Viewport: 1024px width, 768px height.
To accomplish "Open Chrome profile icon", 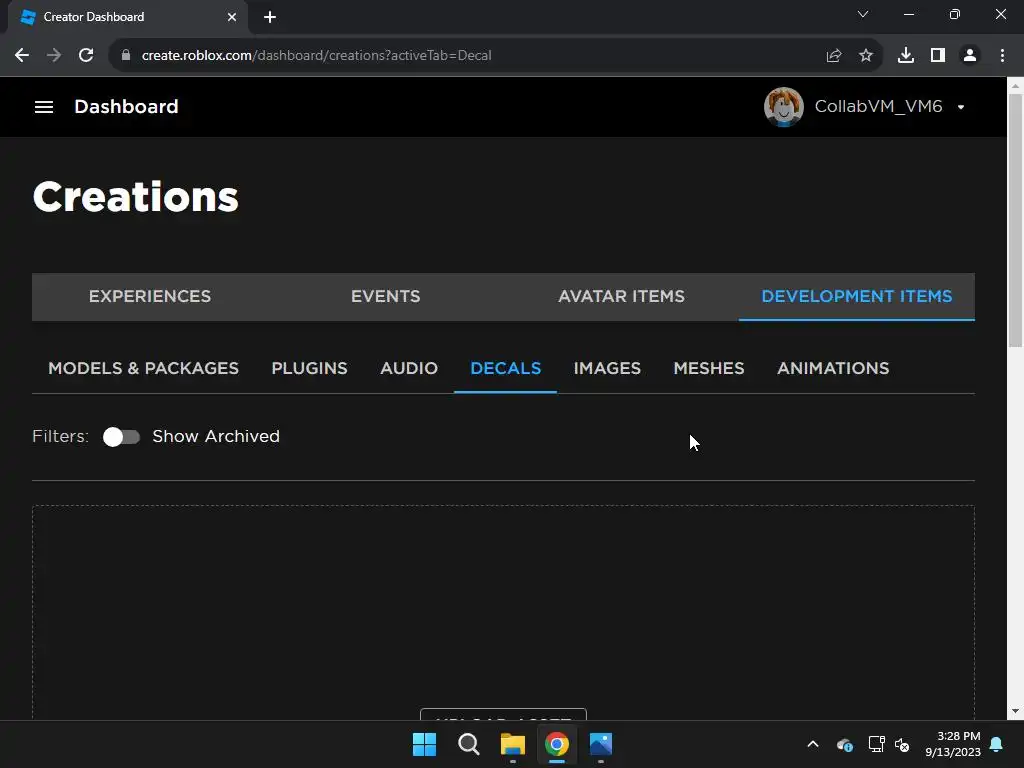I will tap(970, 56).
